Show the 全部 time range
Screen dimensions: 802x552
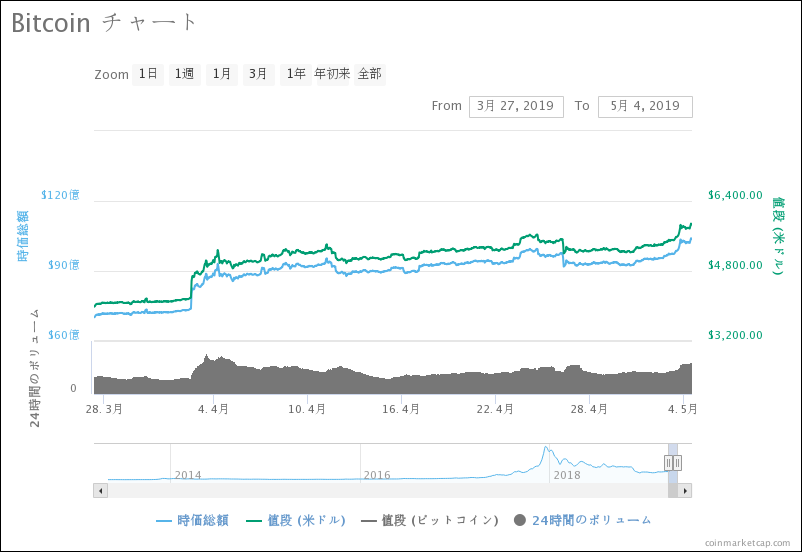370,75
